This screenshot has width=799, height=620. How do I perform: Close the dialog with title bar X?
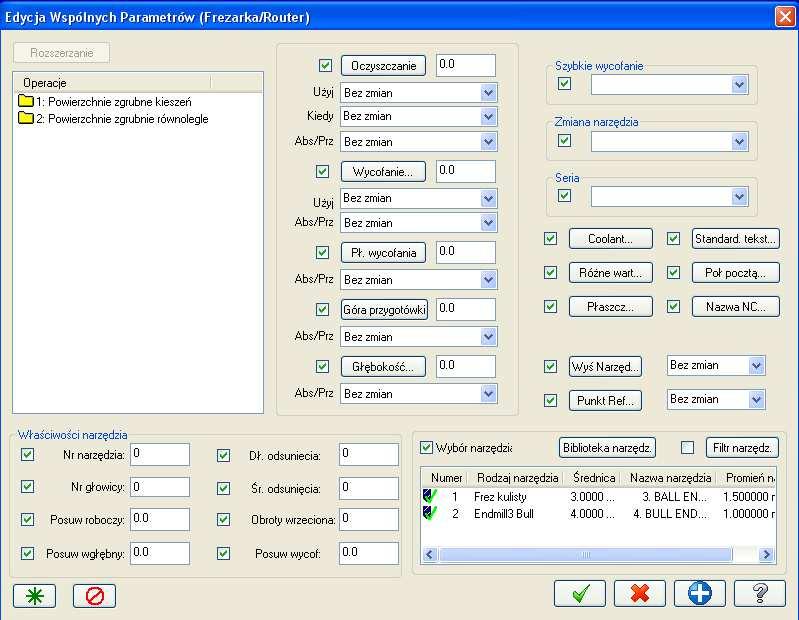click(784, 16)
